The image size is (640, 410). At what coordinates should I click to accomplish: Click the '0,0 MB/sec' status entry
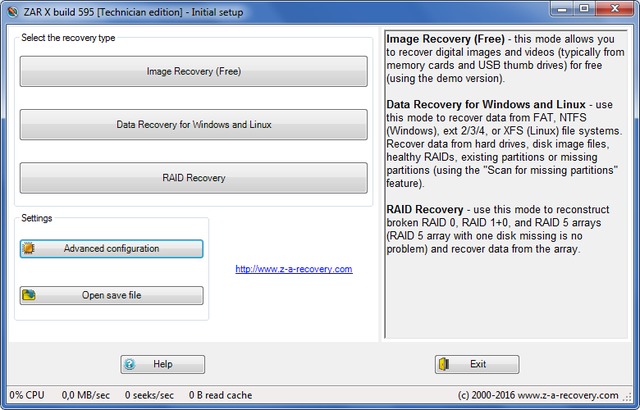pos(86,395)
